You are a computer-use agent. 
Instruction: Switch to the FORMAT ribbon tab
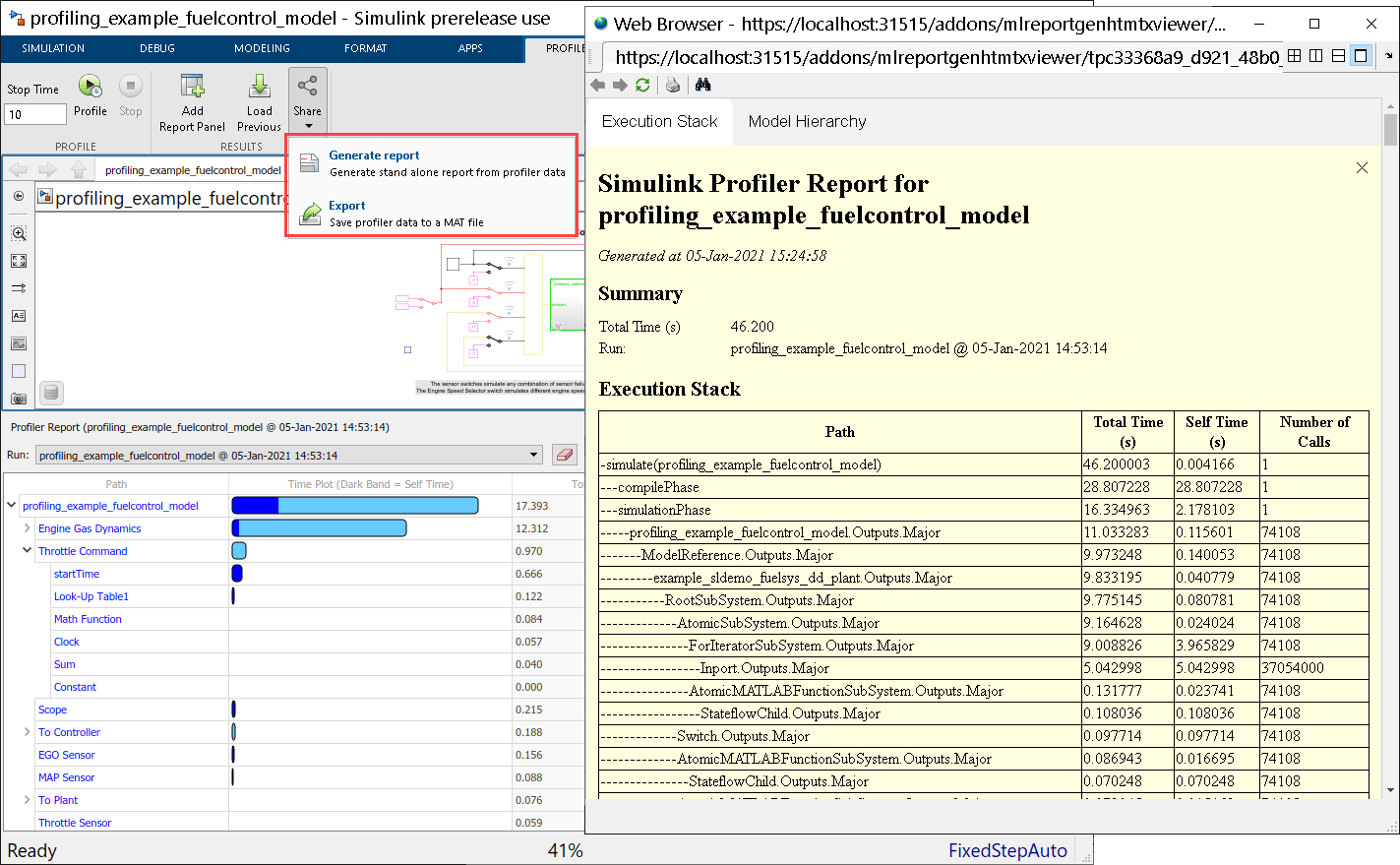(x=366, y=48)
